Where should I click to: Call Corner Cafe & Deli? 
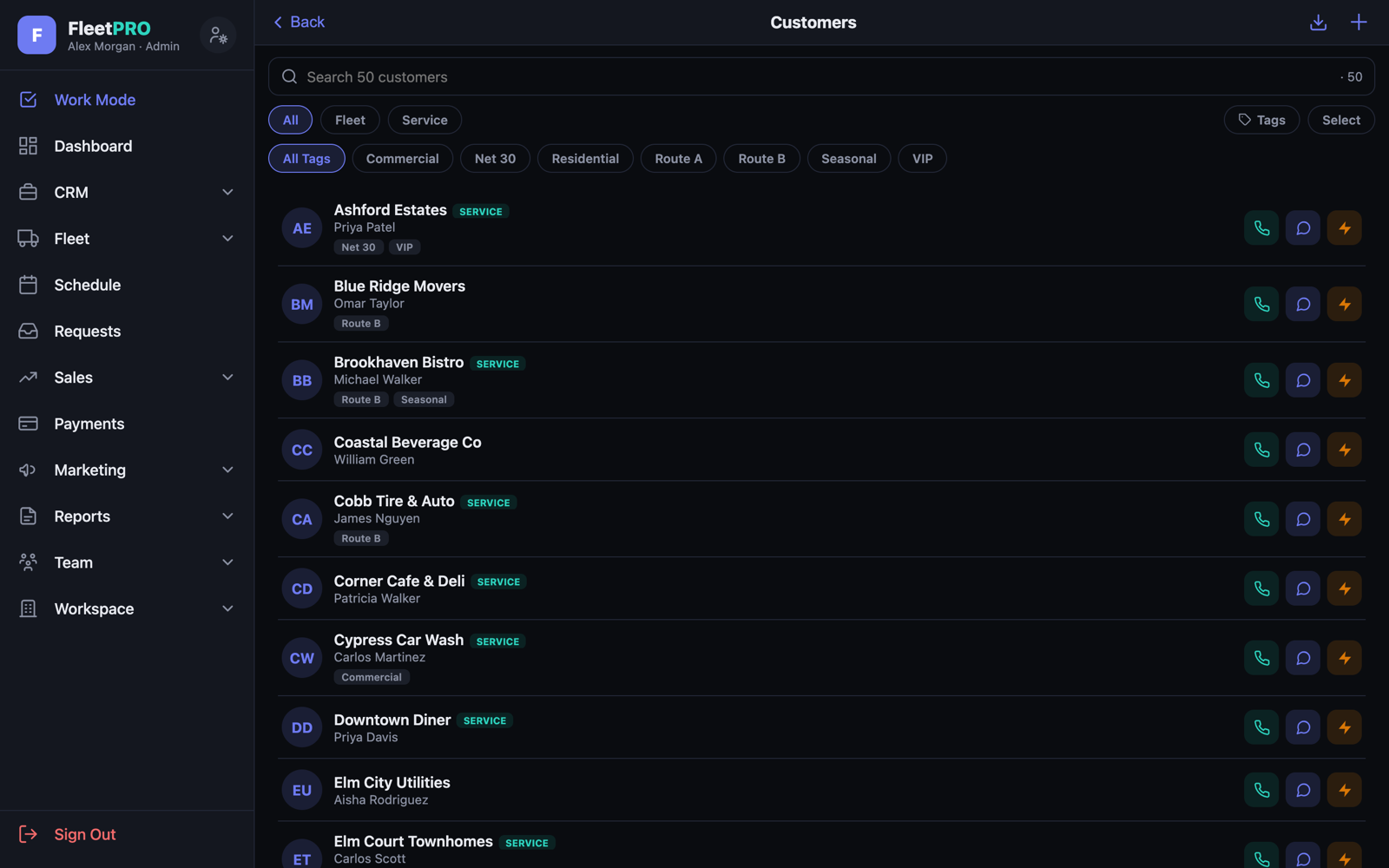click(x=1261, y=589)
